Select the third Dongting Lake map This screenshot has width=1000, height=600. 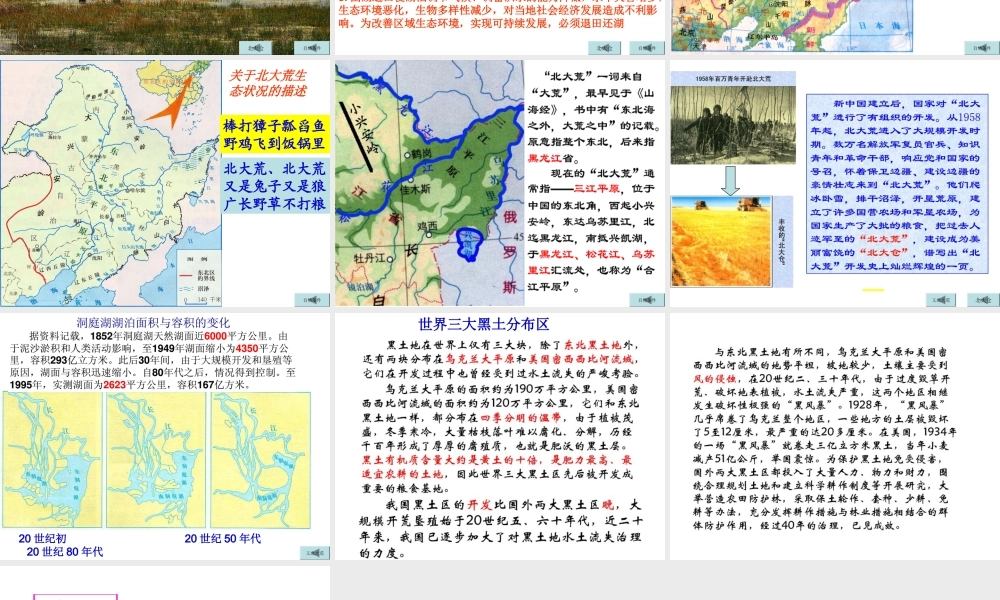[x=261, y=460]
